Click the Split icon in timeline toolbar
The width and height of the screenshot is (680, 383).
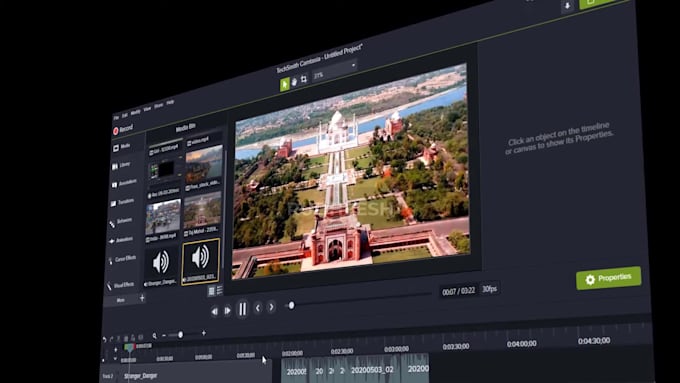(x=140, y=337)
